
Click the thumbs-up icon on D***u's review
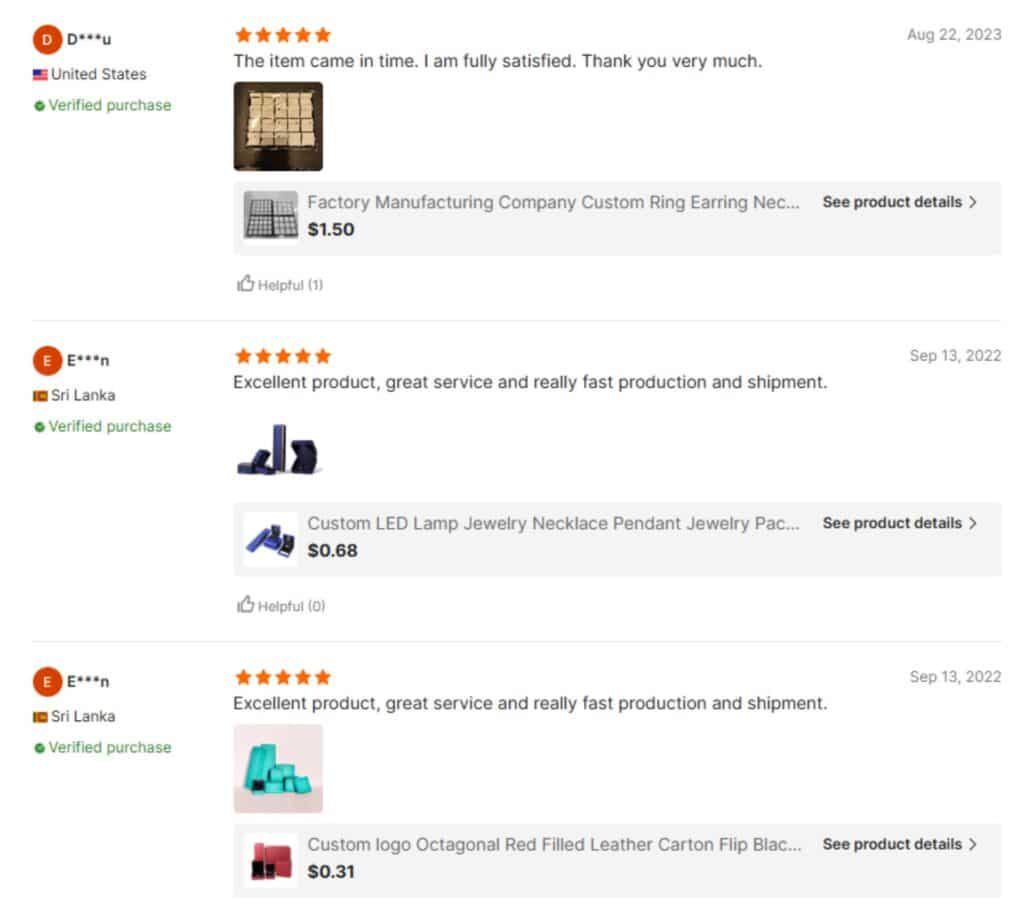(245, 284)
